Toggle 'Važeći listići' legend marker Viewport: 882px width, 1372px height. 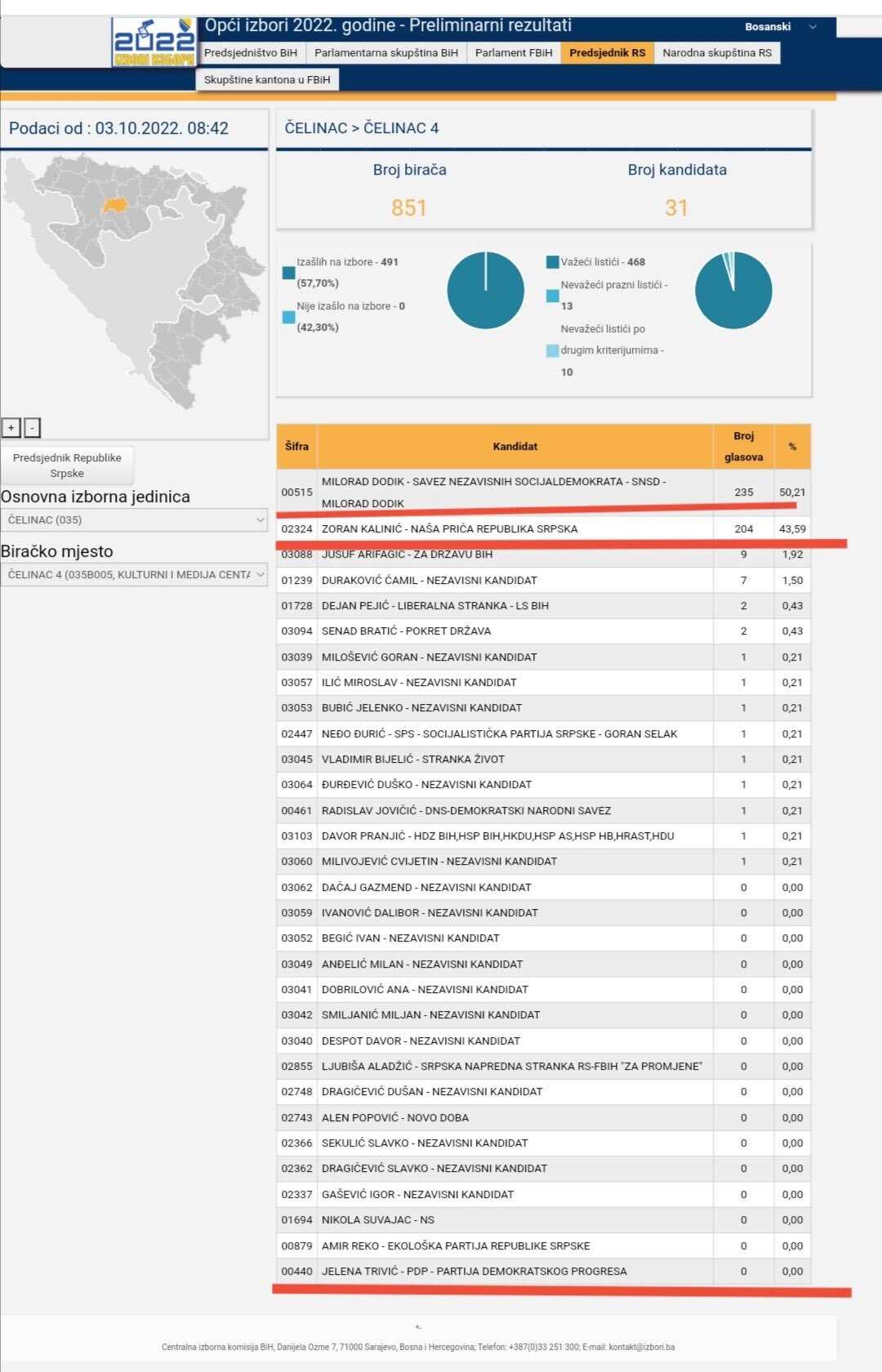[x=553, y=262]
